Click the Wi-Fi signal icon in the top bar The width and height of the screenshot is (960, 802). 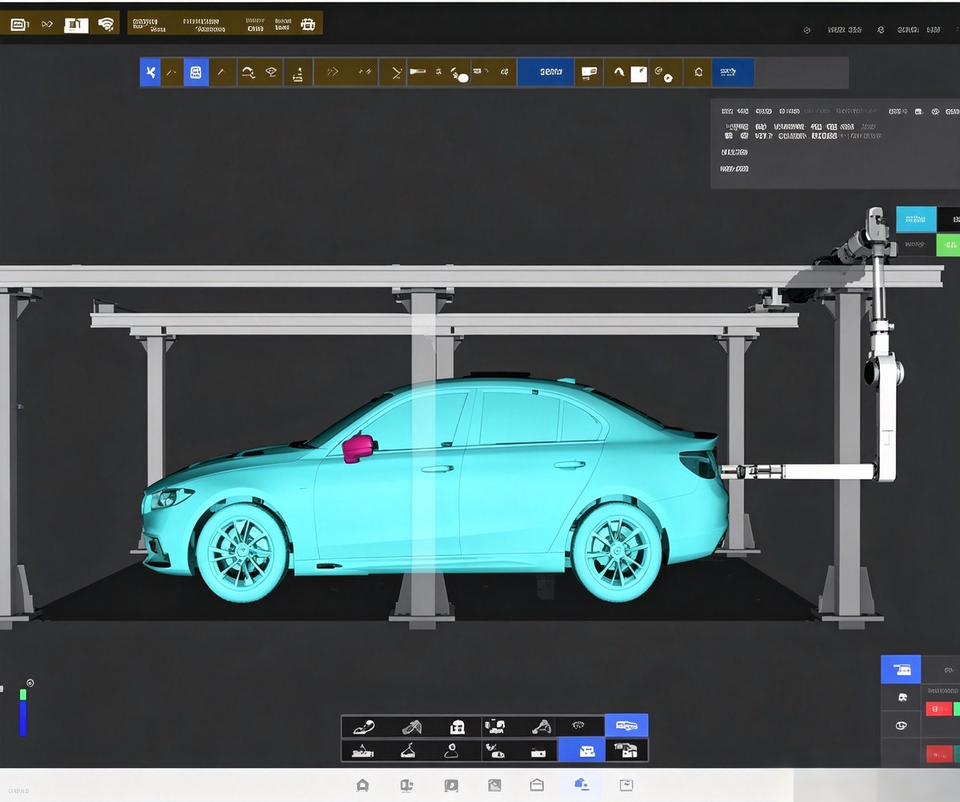(x=106, y=24)
